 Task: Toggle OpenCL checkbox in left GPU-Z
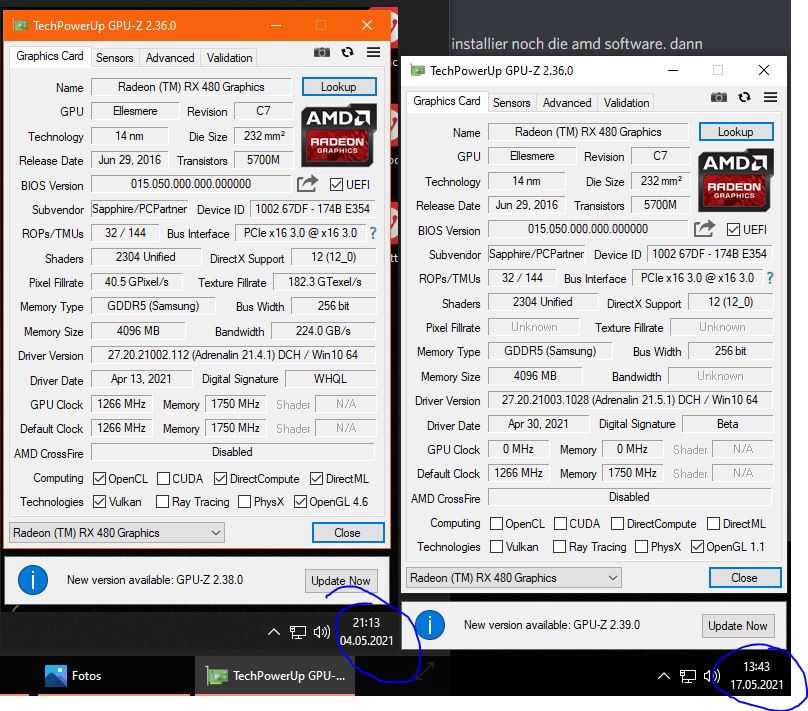pyautogui.click(x=99, y=479)
